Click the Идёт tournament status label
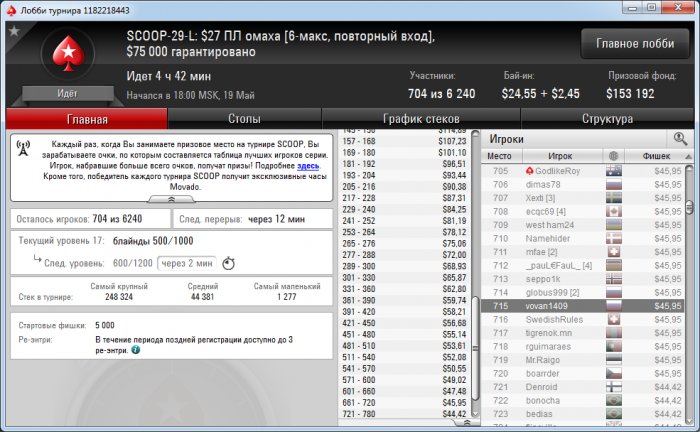This screenshot has height=432, width=700. [x=67, y=93]
